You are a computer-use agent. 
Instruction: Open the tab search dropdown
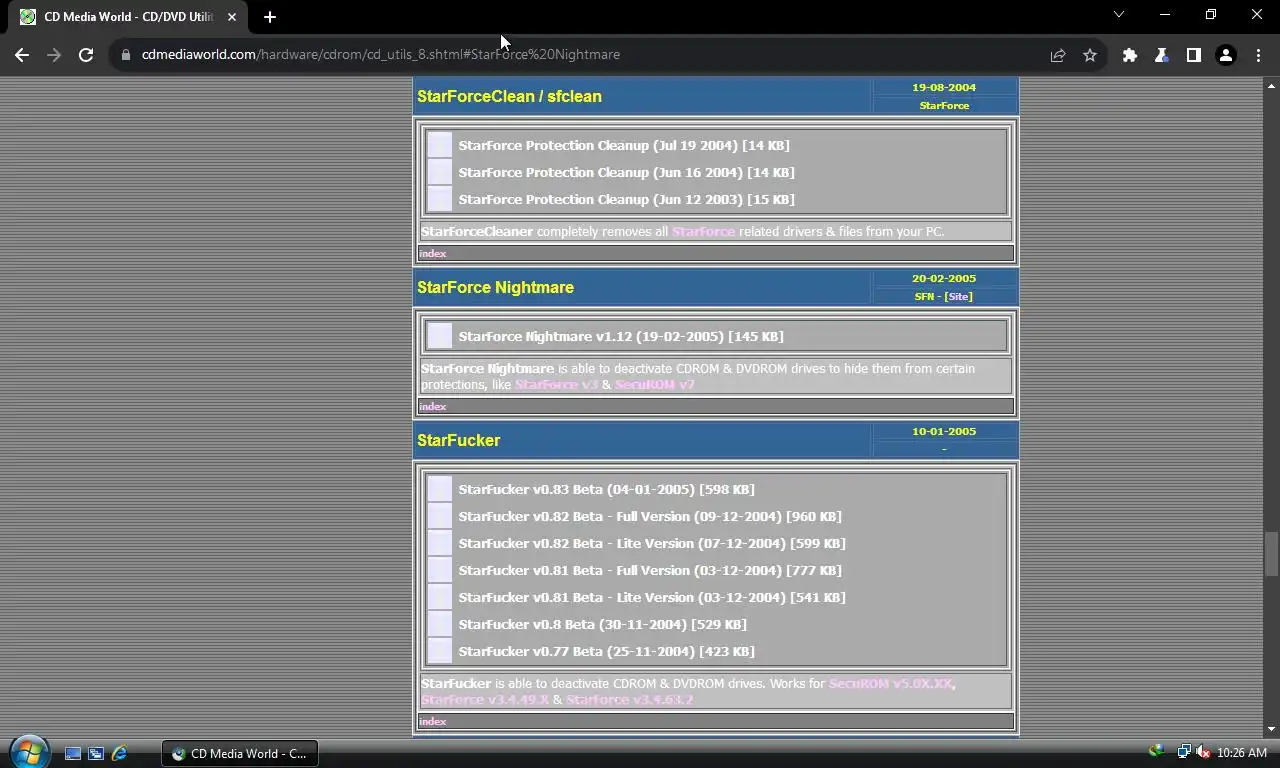tap(1119, 15)
